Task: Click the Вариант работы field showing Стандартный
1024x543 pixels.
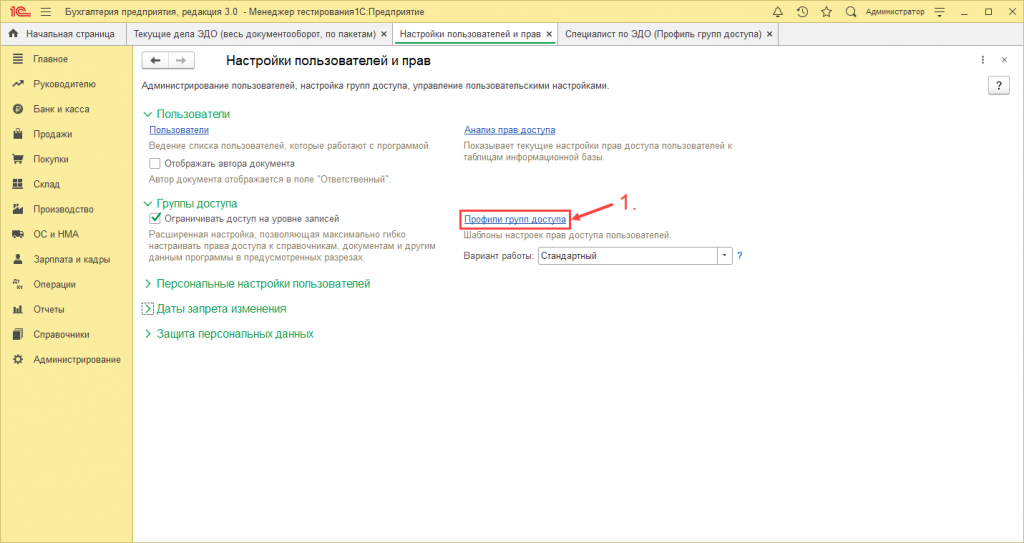Action: 628,256
